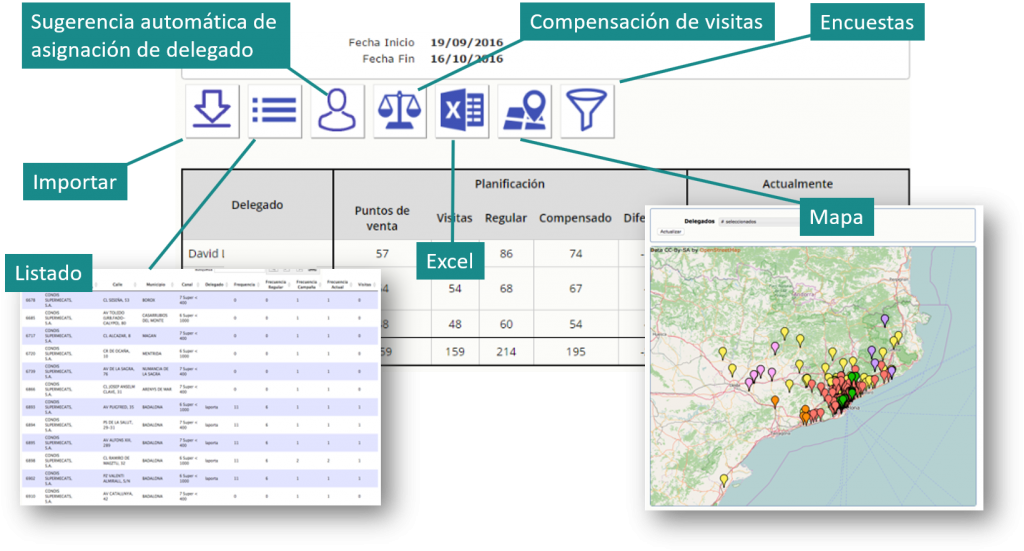Image resolution: width=1024 pixels, height=551 pixels.
Task: Select the orange map pin marker
Action: [x=773, y=399]
